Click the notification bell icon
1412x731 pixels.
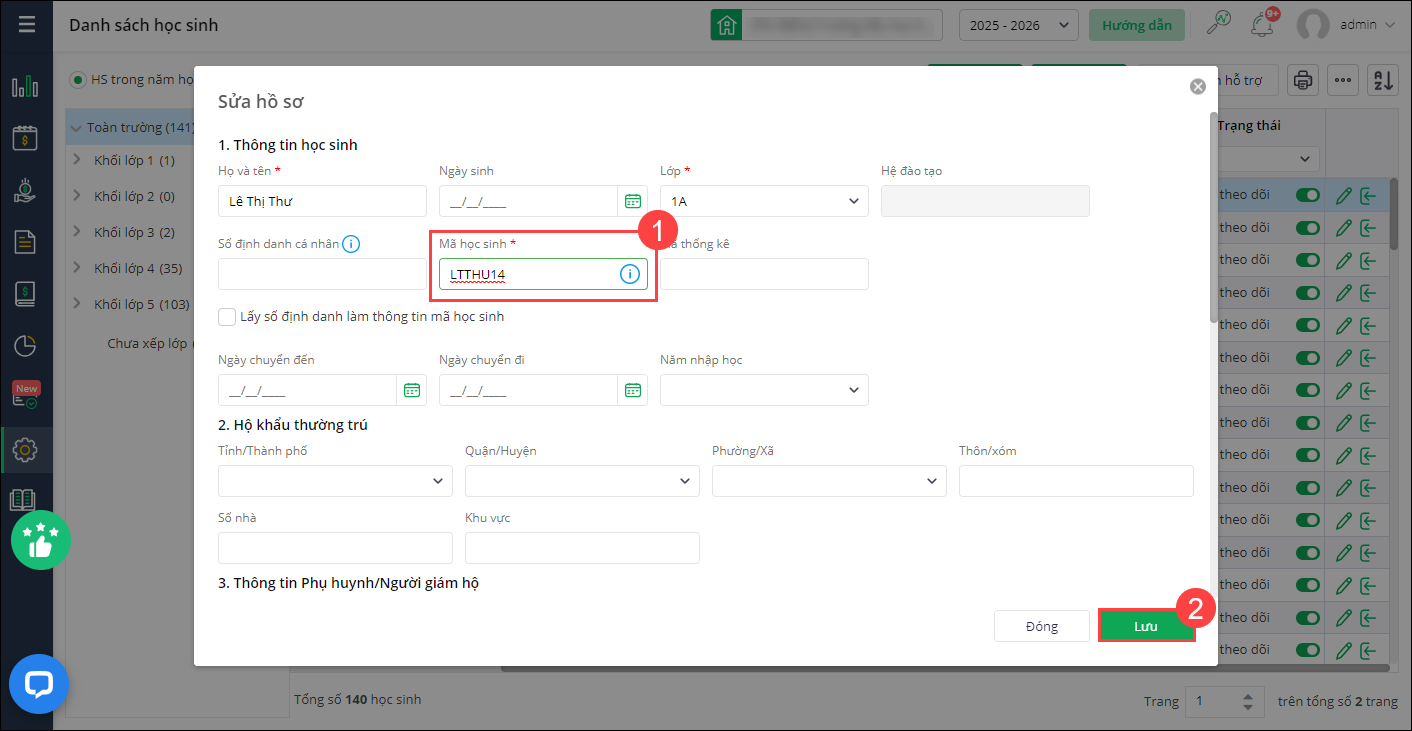point(1262,24)
